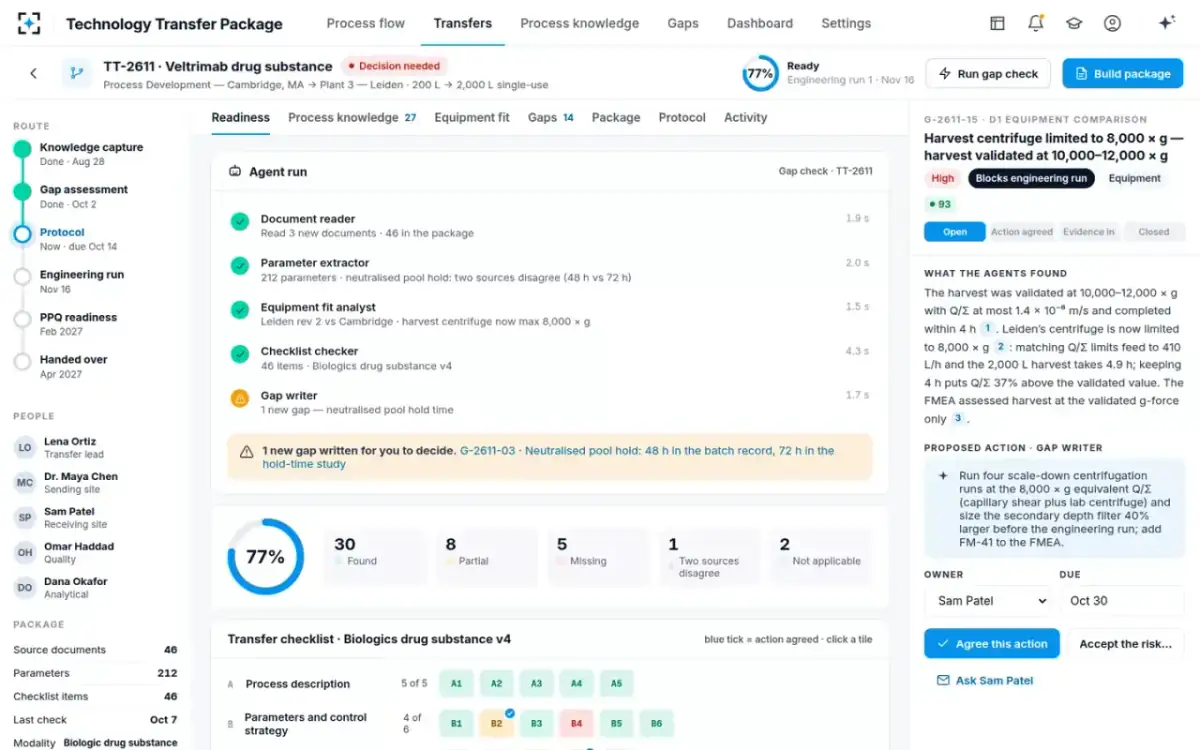Switch to the Gaps 14 tab
This screenshot has height=750, width=1200.
point(551,117)
